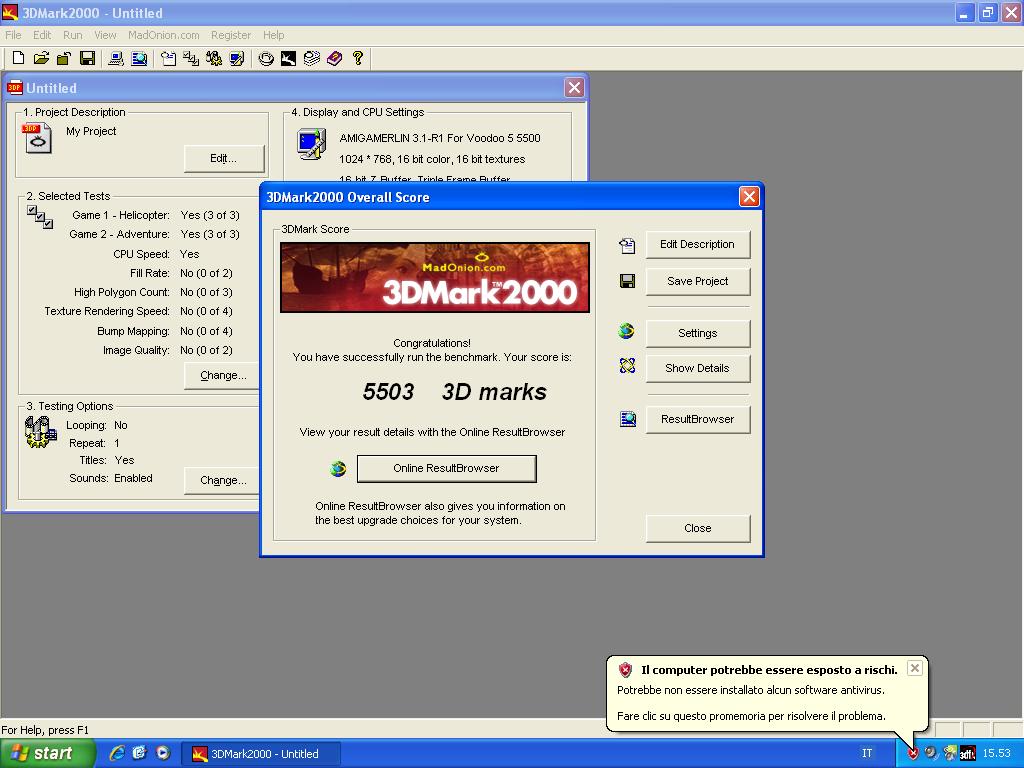
Task: Click the 3dfx tray icon
Action: tap(967, 754)
